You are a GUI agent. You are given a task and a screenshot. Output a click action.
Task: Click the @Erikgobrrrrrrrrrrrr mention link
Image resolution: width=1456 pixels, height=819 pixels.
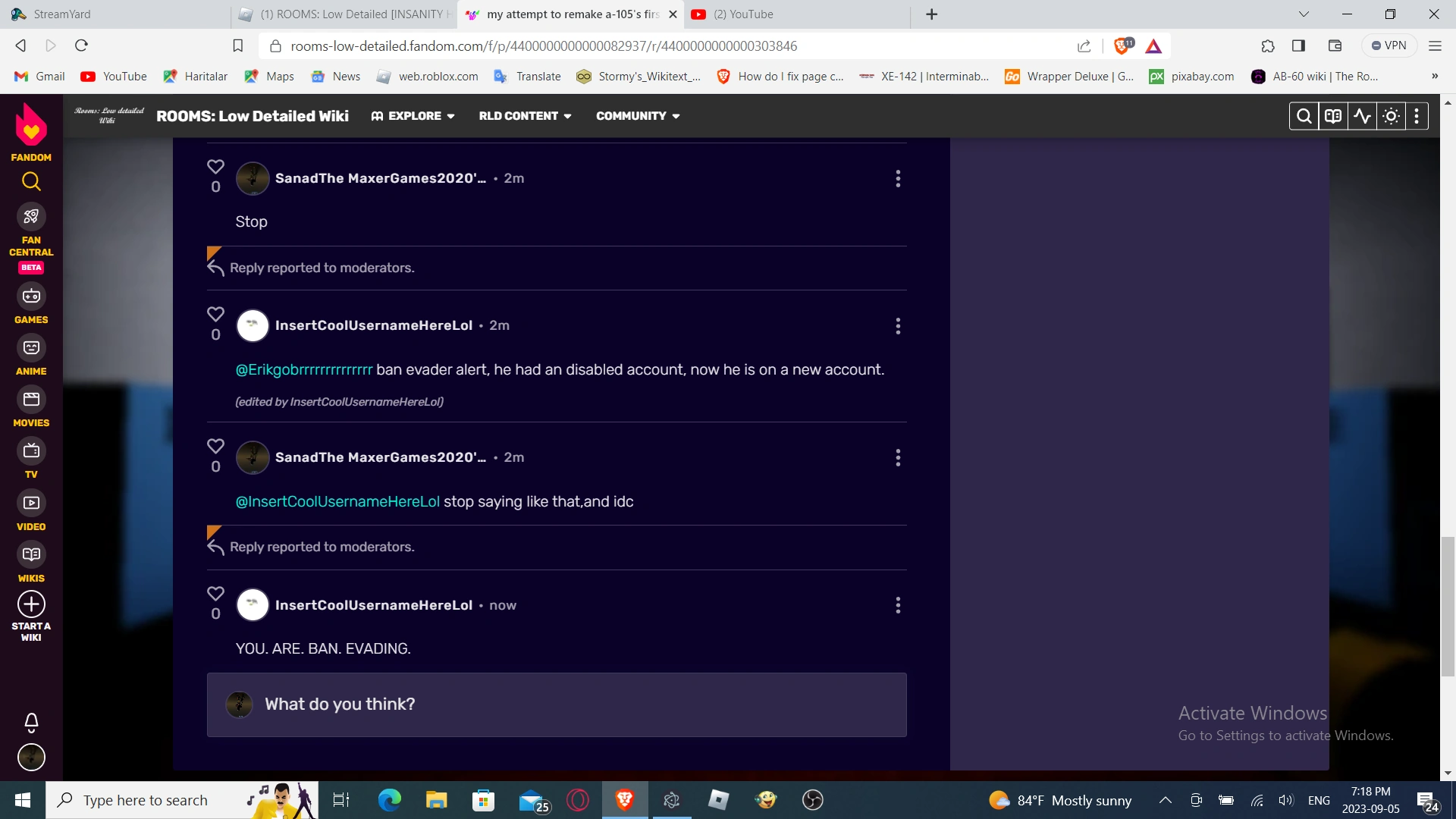point(303,369)
